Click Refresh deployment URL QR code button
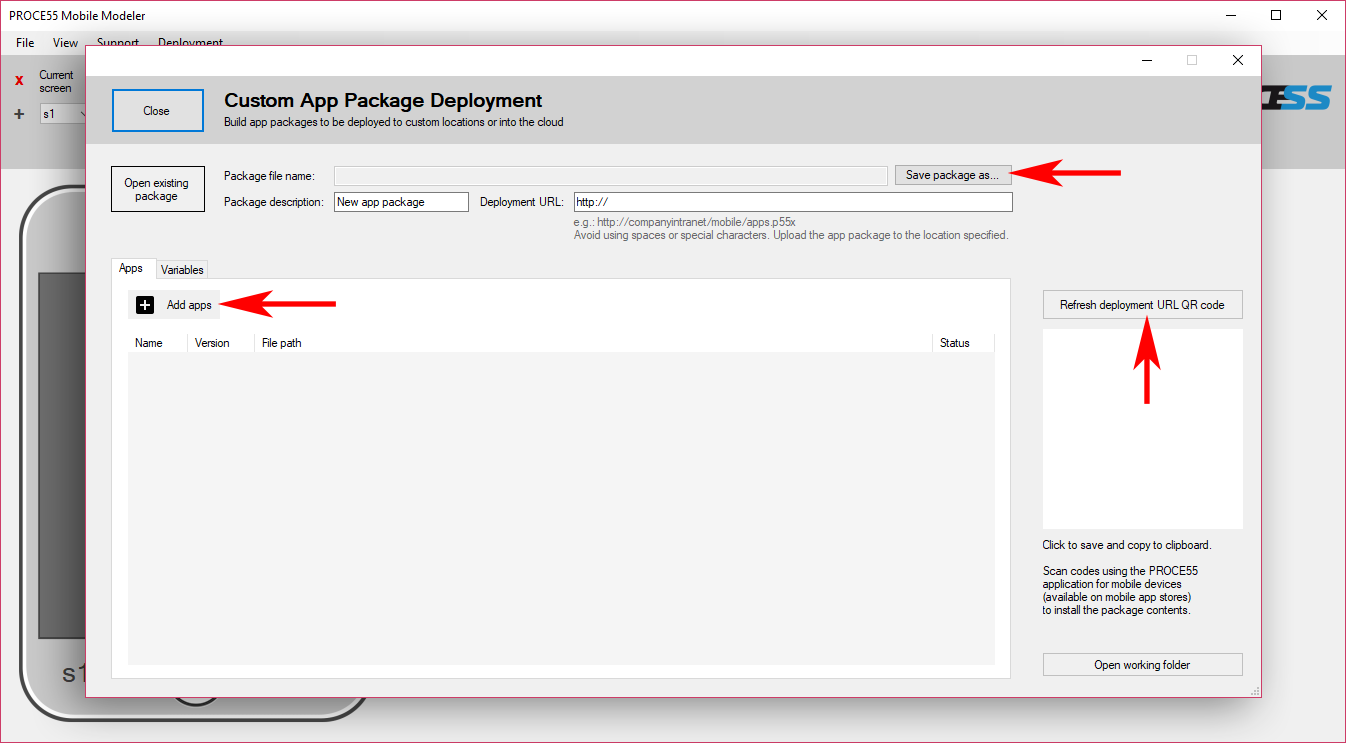 point(1142,305)
